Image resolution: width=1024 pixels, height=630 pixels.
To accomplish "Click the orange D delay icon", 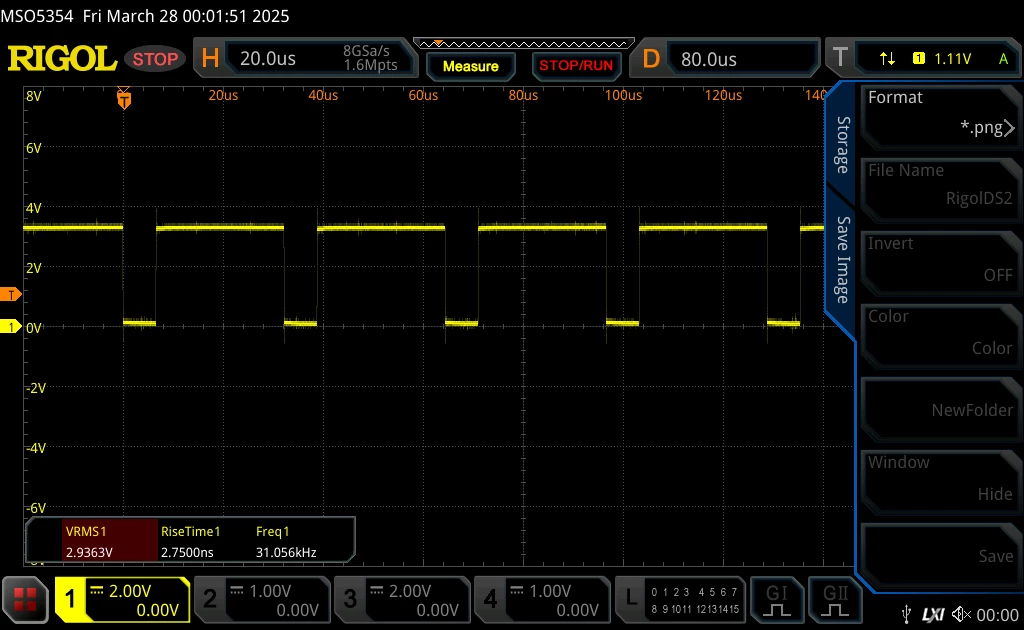I will tap(650, 59).
